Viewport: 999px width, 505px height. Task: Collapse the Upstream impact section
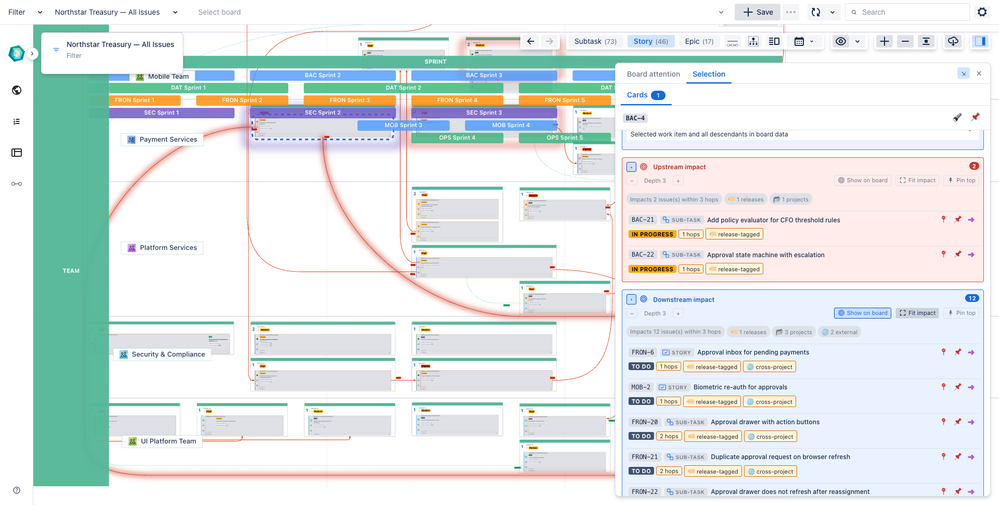coord(631,167)
